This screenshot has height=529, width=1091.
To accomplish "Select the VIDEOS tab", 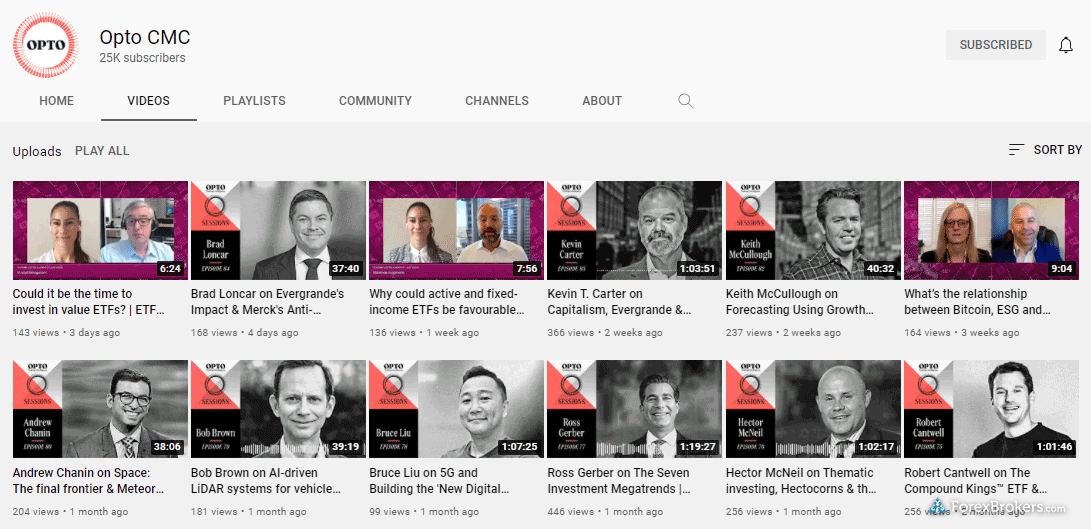I will coord(148,101).
